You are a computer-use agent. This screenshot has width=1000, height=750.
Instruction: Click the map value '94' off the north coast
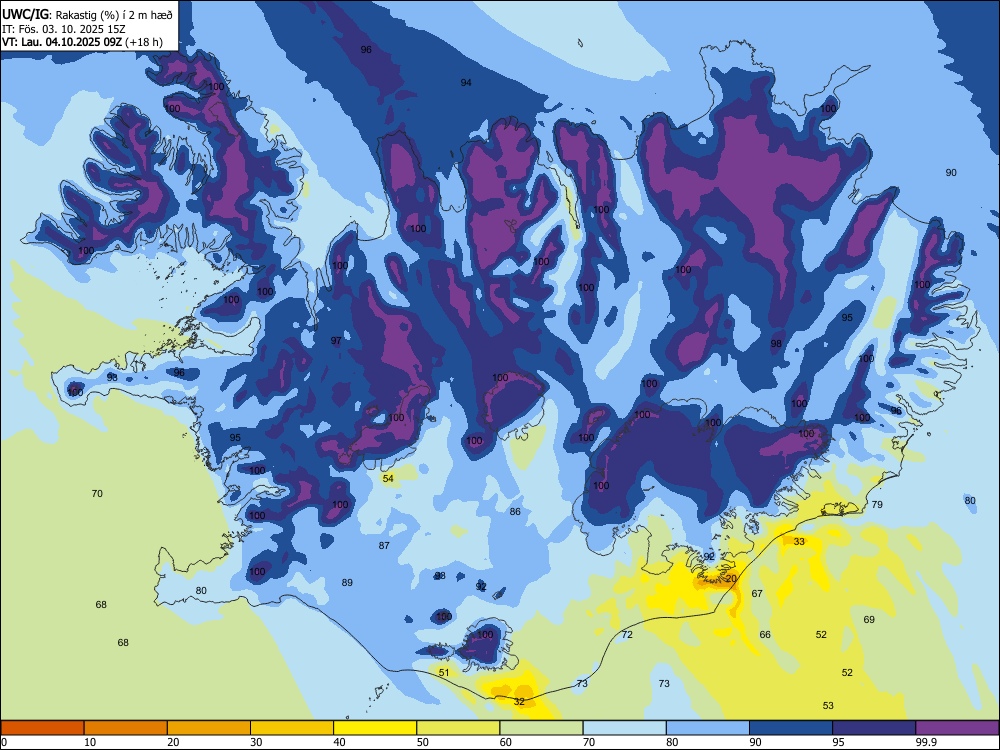(x=466, y=82)
